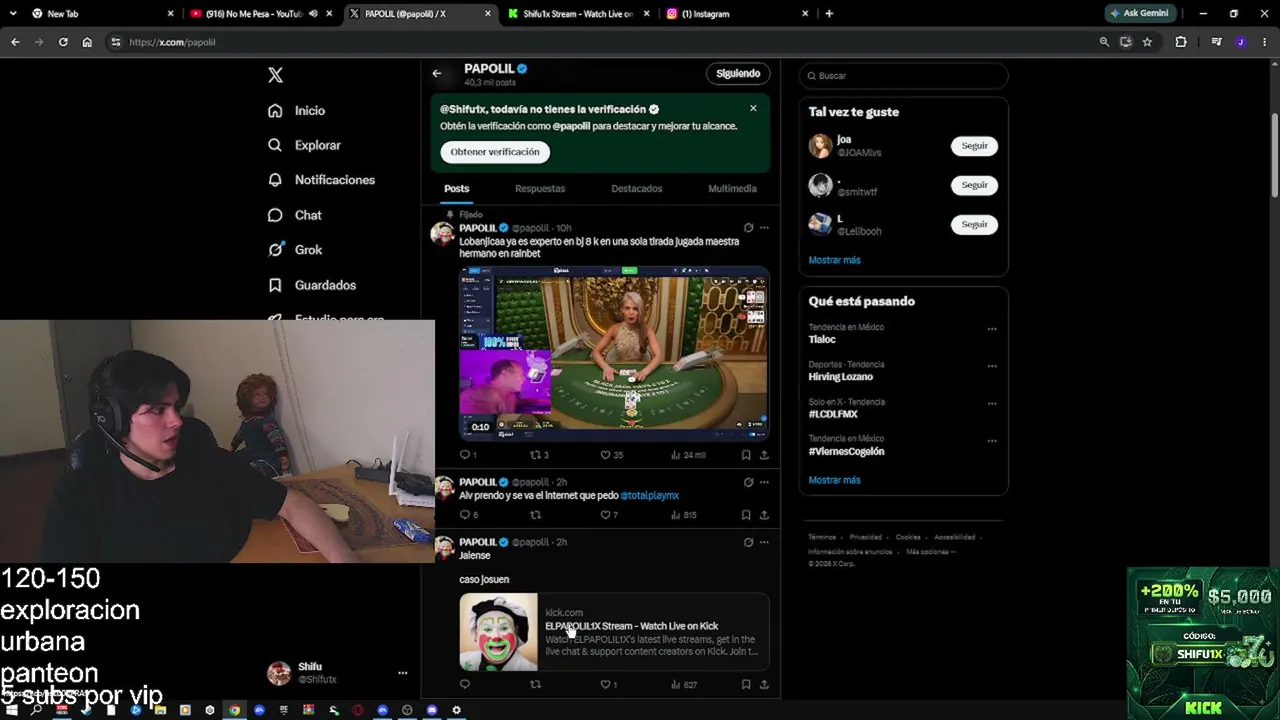Screen dimensions: 1280x720
Task: Play the blackjack video in the pinned post
Action: 614,352
